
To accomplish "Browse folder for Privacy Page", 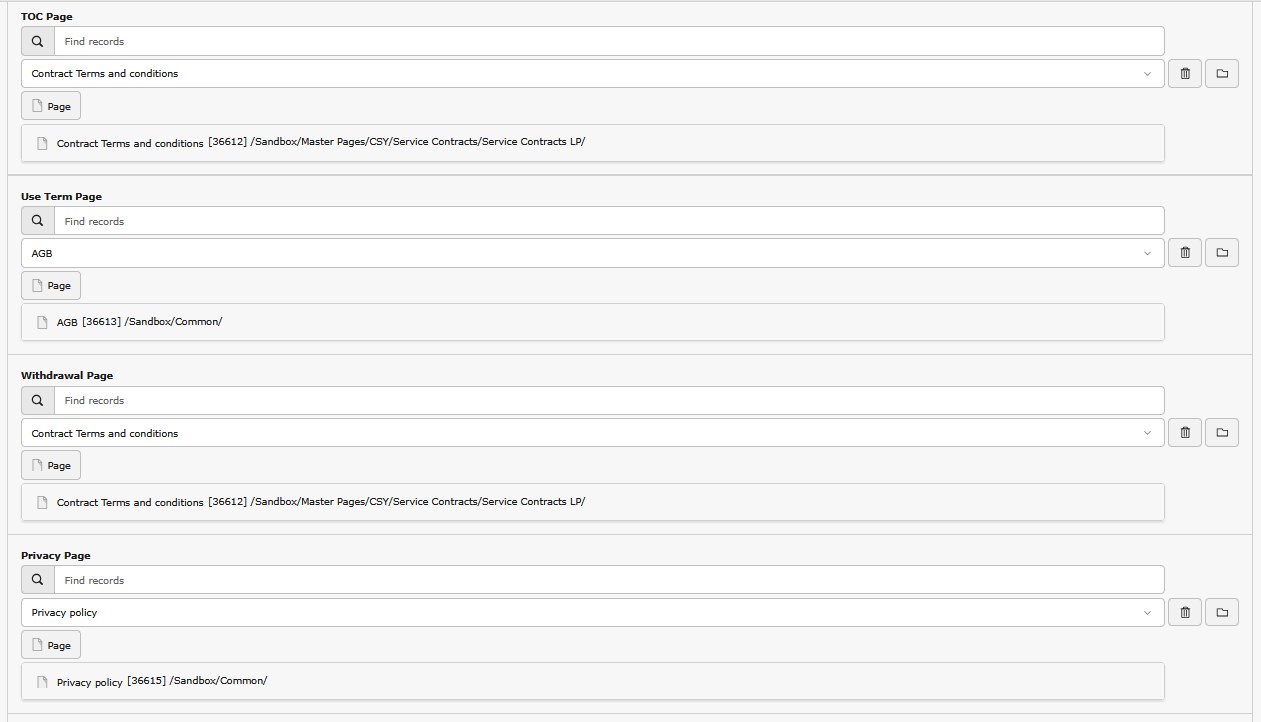I will point(1221,612).
